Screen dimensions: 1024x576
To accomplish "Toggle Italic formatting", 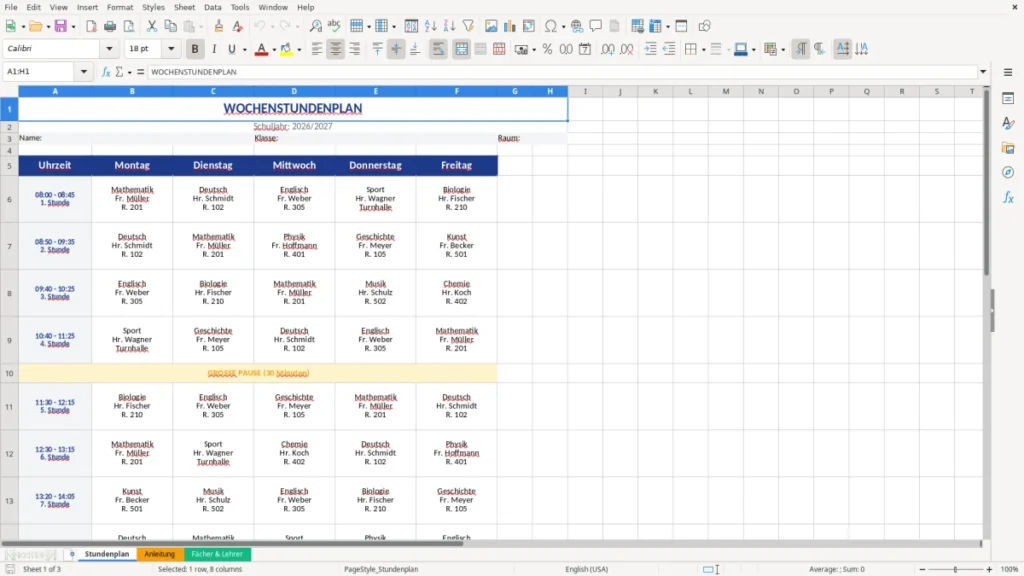I will (x=214, y=49).
